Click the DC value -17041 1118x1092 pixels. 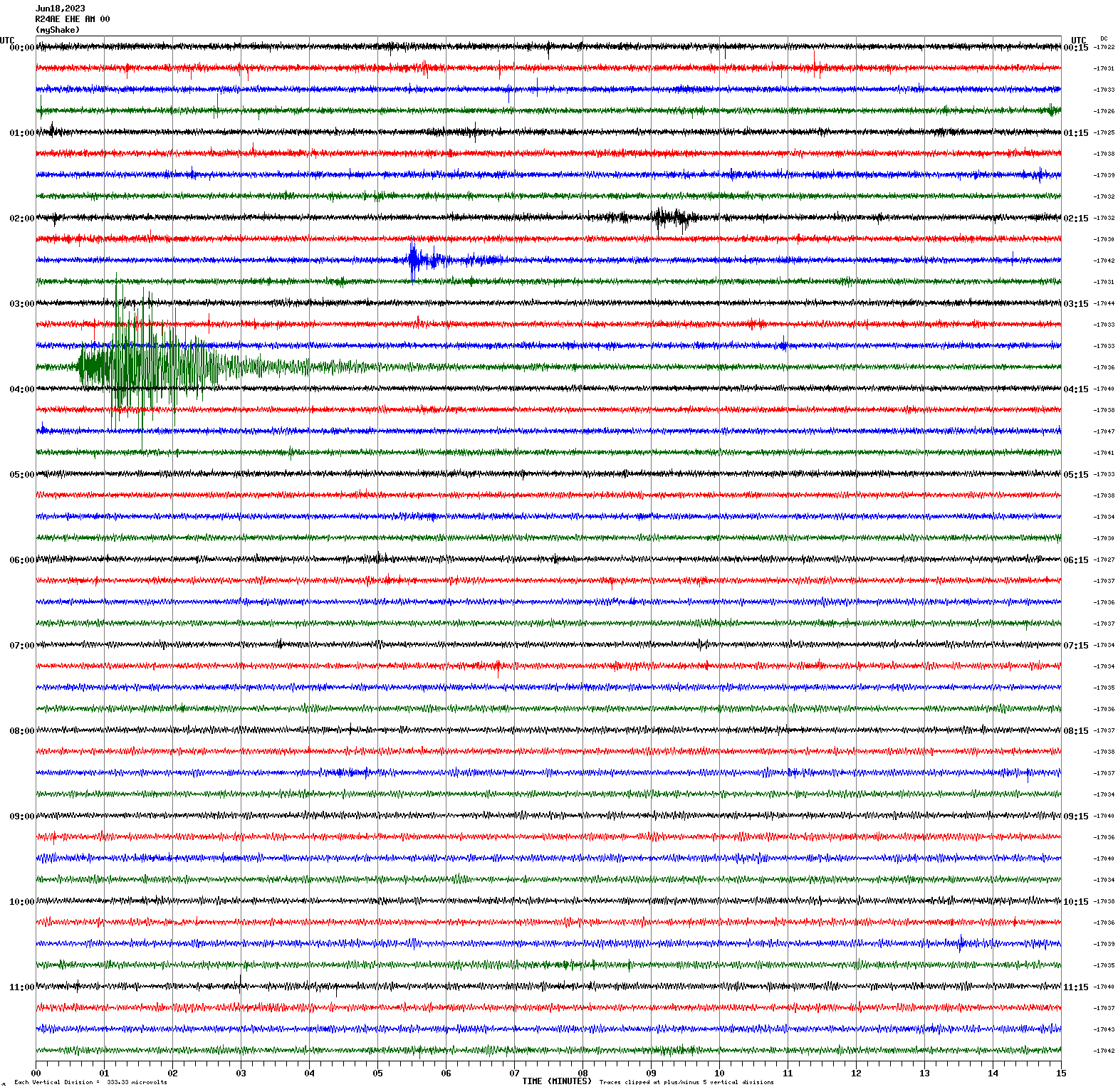click(x=1104, y=453)
